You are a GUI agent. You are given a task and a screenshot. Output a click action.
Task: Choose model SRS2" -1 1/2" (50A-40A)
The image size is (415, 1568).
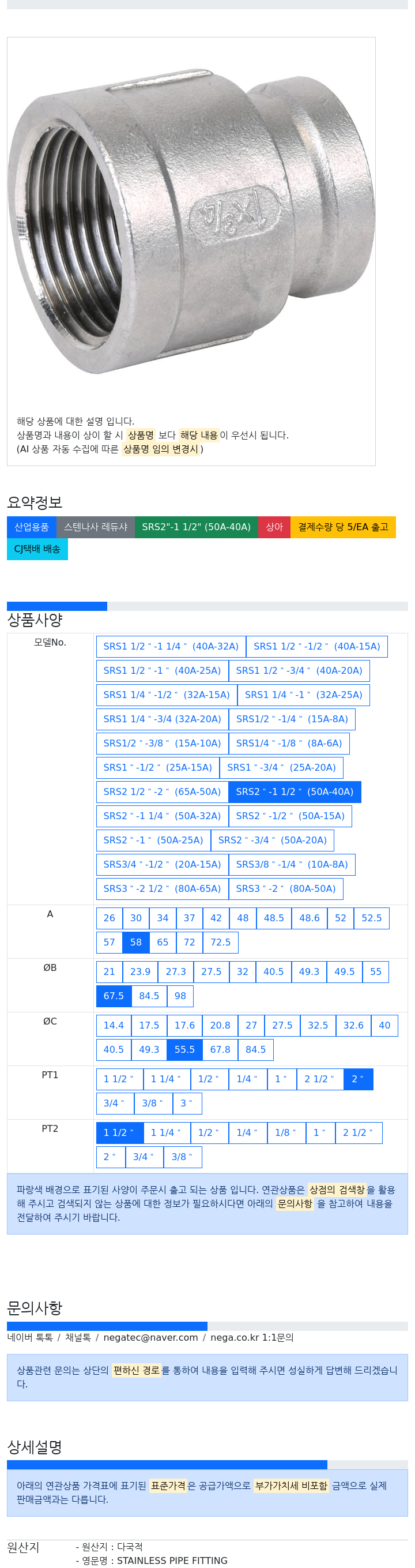point(295,792)
